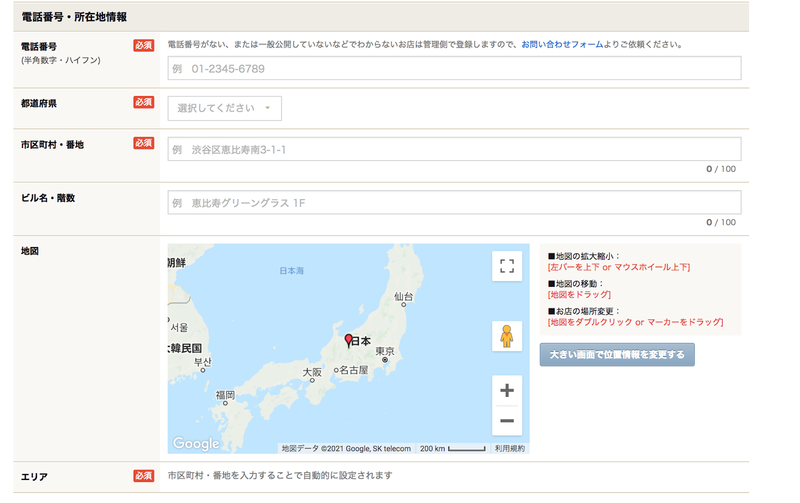Click the 仙台 city marker on map
This screenshot has width=800, height=503.
(403, 296)
